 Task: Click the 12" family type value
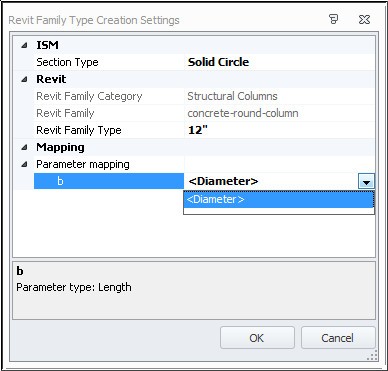pos(198,130)
